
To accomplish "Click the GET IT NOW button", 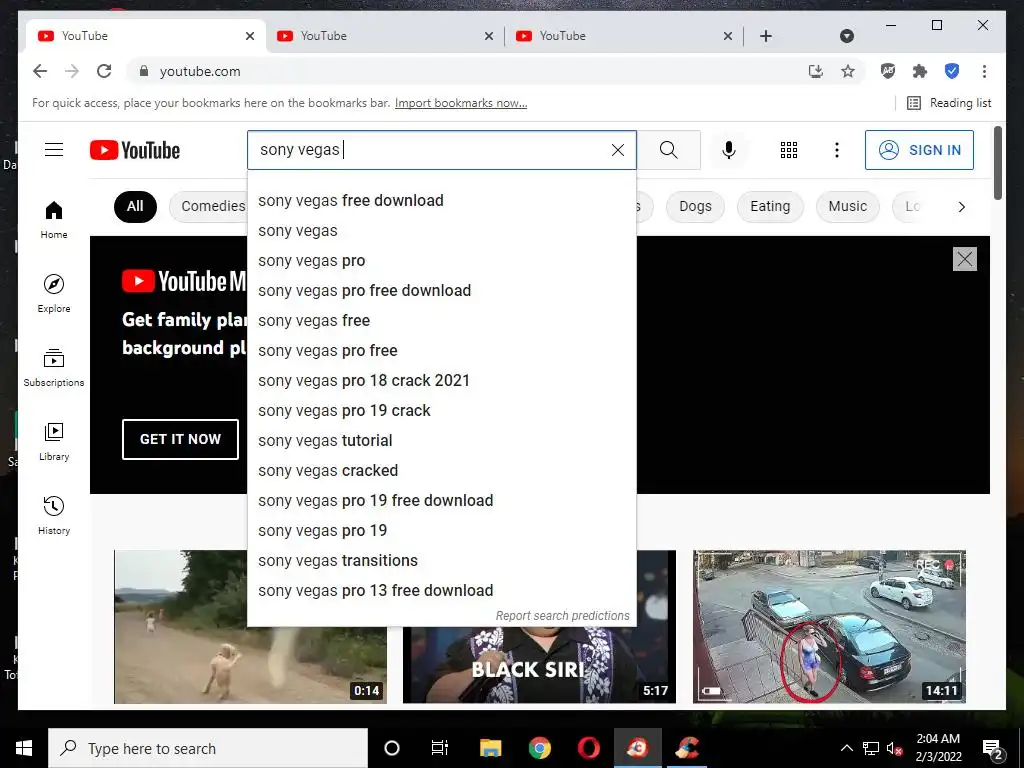I will pos(180,439).
